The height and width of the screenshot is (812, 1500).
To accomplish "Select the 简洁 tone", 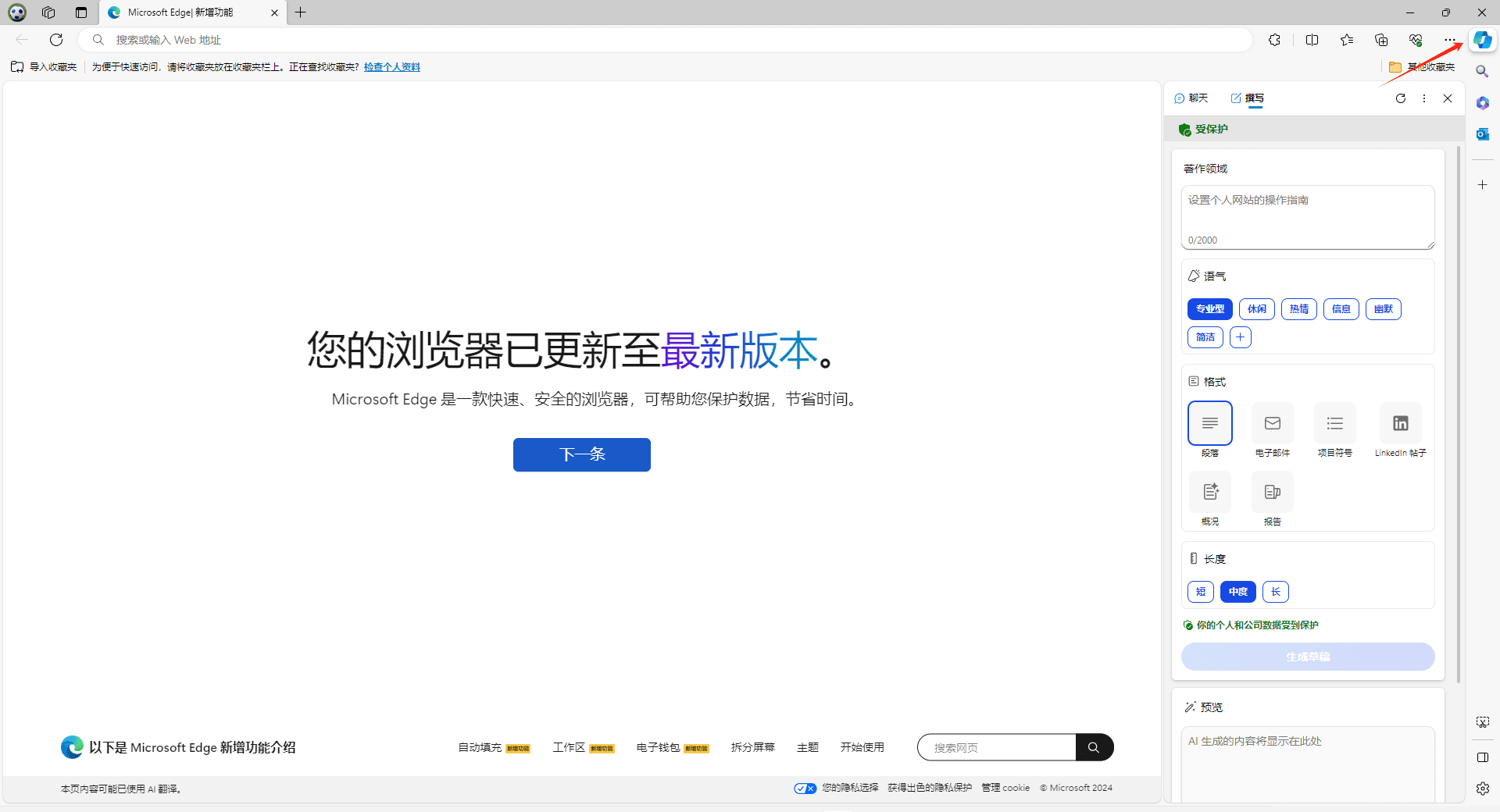I will click(x=1205, y=337).
